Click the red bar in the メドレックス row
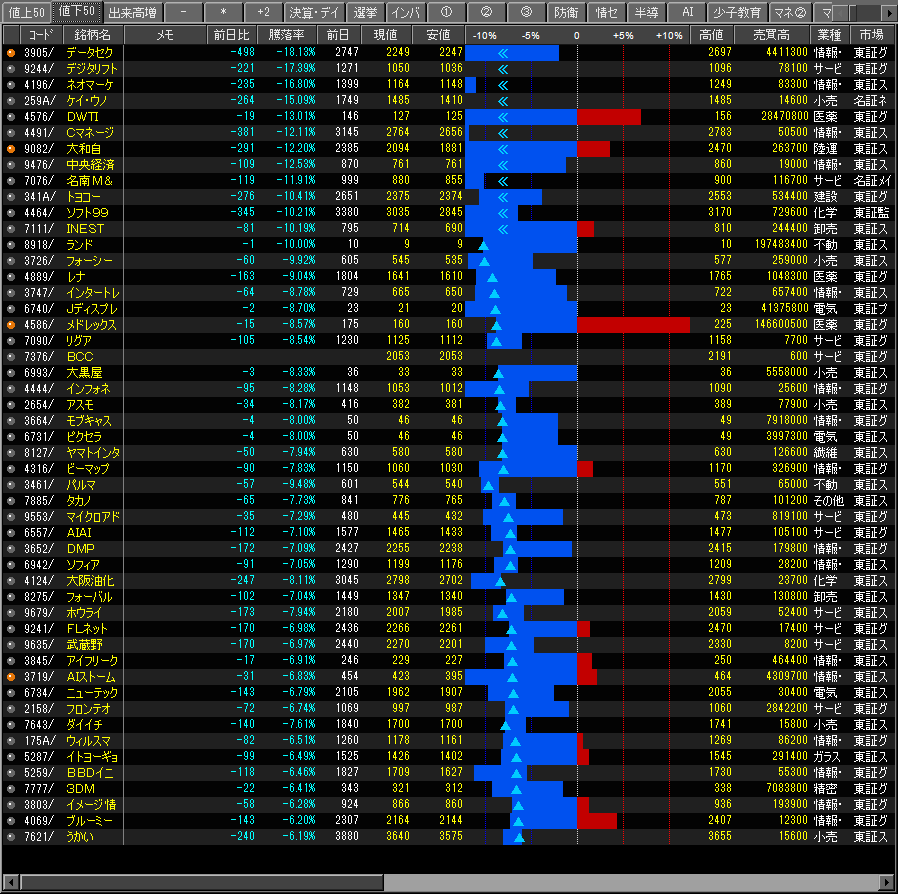The image size is (898, 894). pos(633,324)
